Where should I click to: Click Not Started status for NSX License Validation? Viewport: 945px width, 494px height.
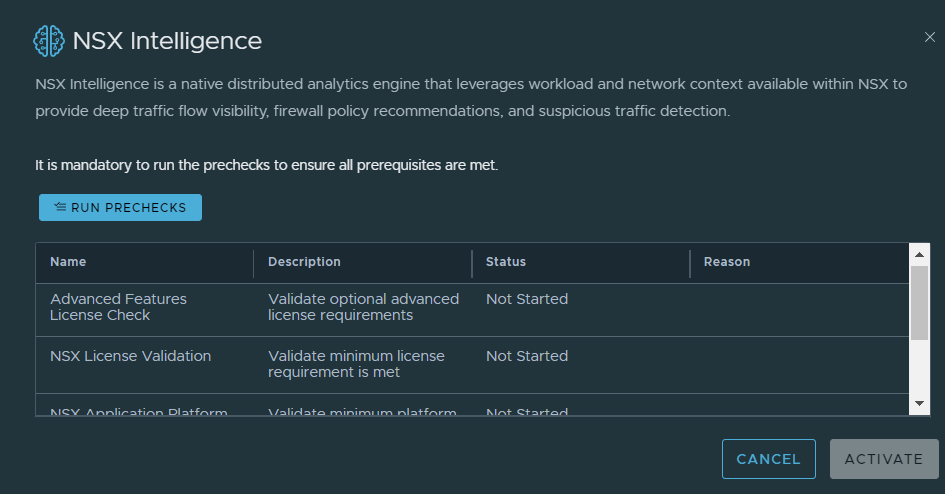527,356
